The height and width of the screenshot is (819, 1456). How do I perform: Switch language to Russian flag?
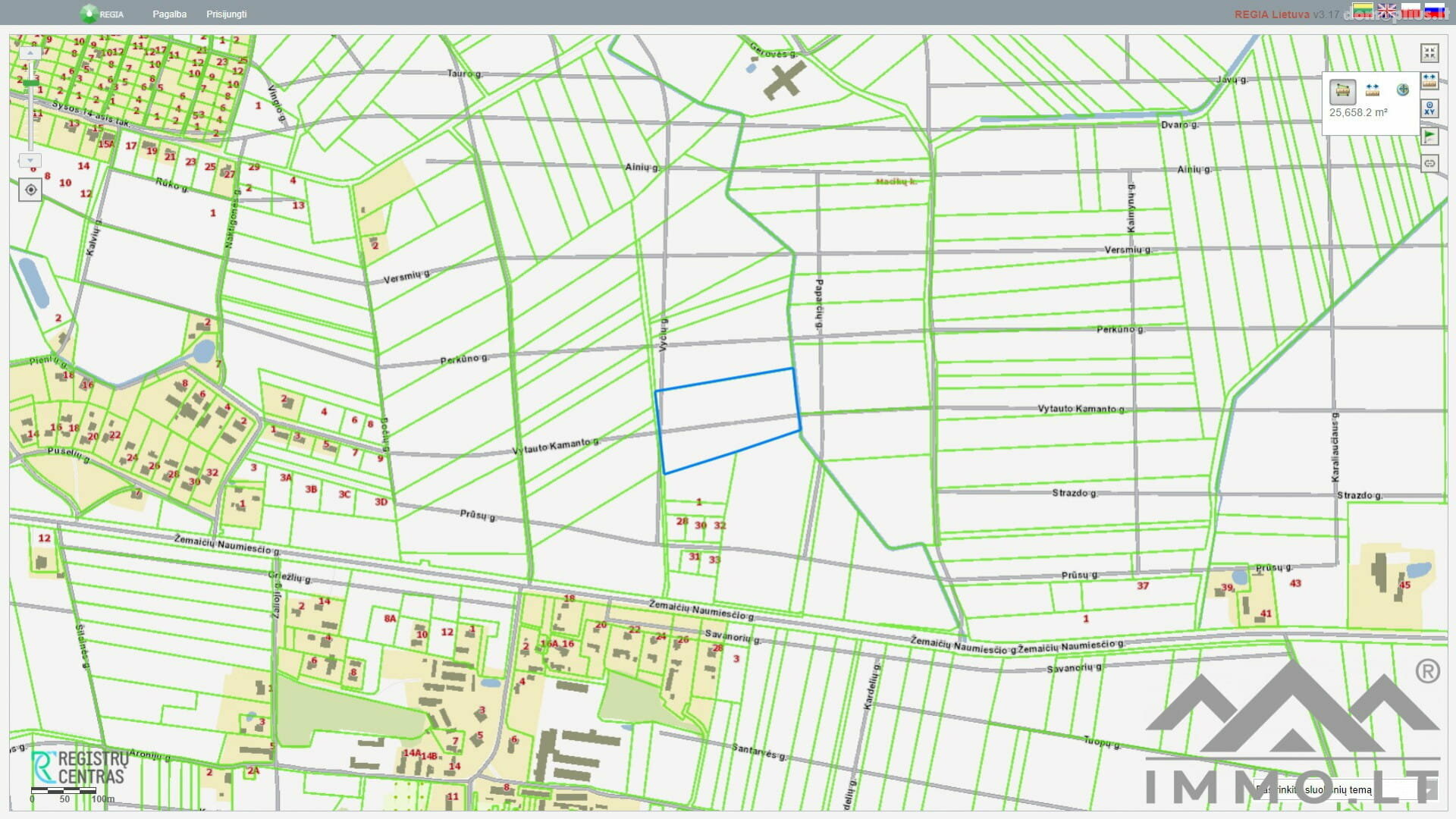1434,11
